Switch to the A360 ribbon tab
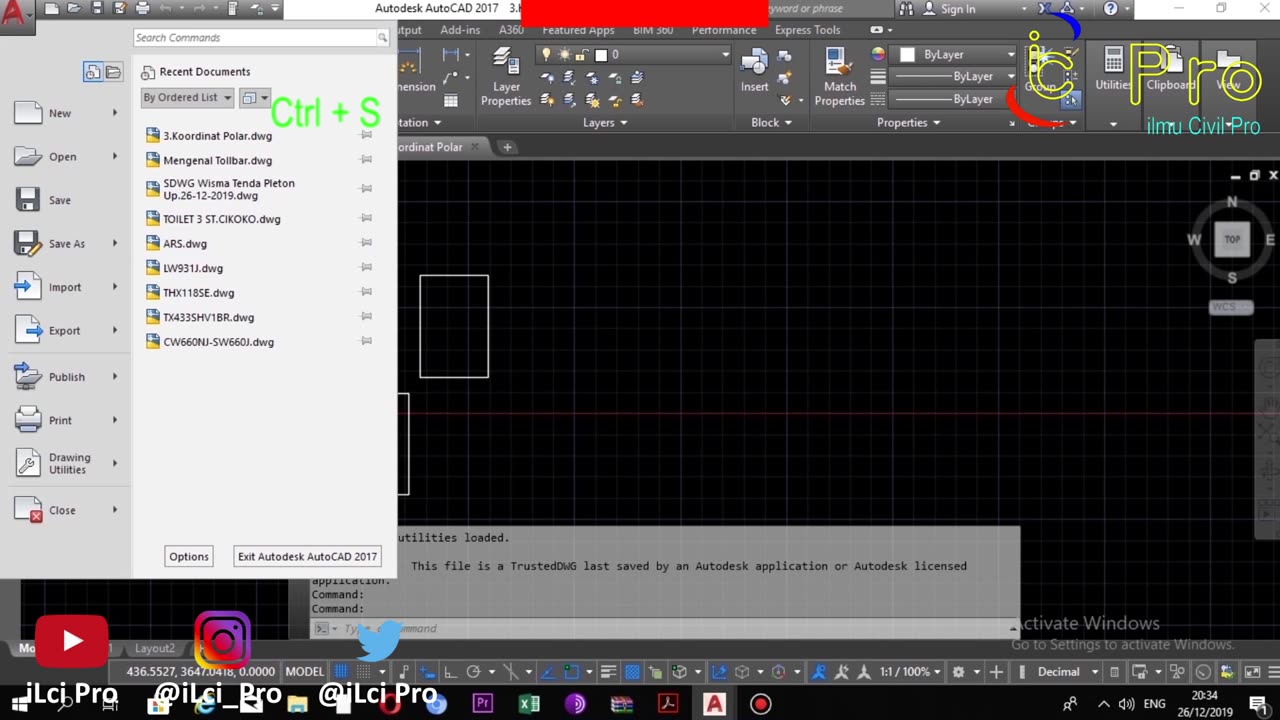This screenshot has height=720, width=1280. (x=511, y=30)
